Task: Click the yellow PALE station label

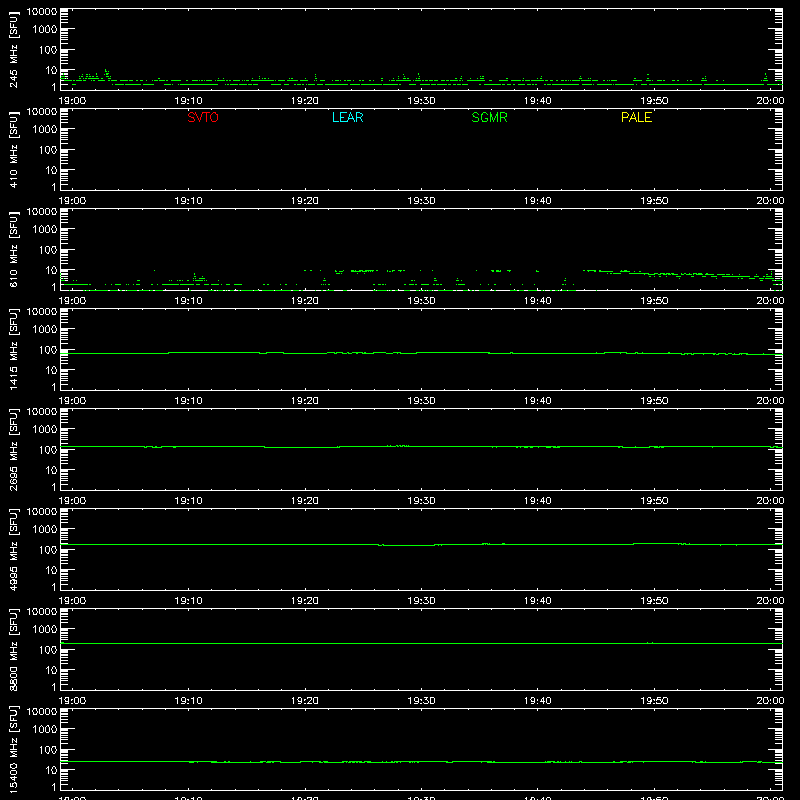Action: pyautogui.click(x=636, y=117)
